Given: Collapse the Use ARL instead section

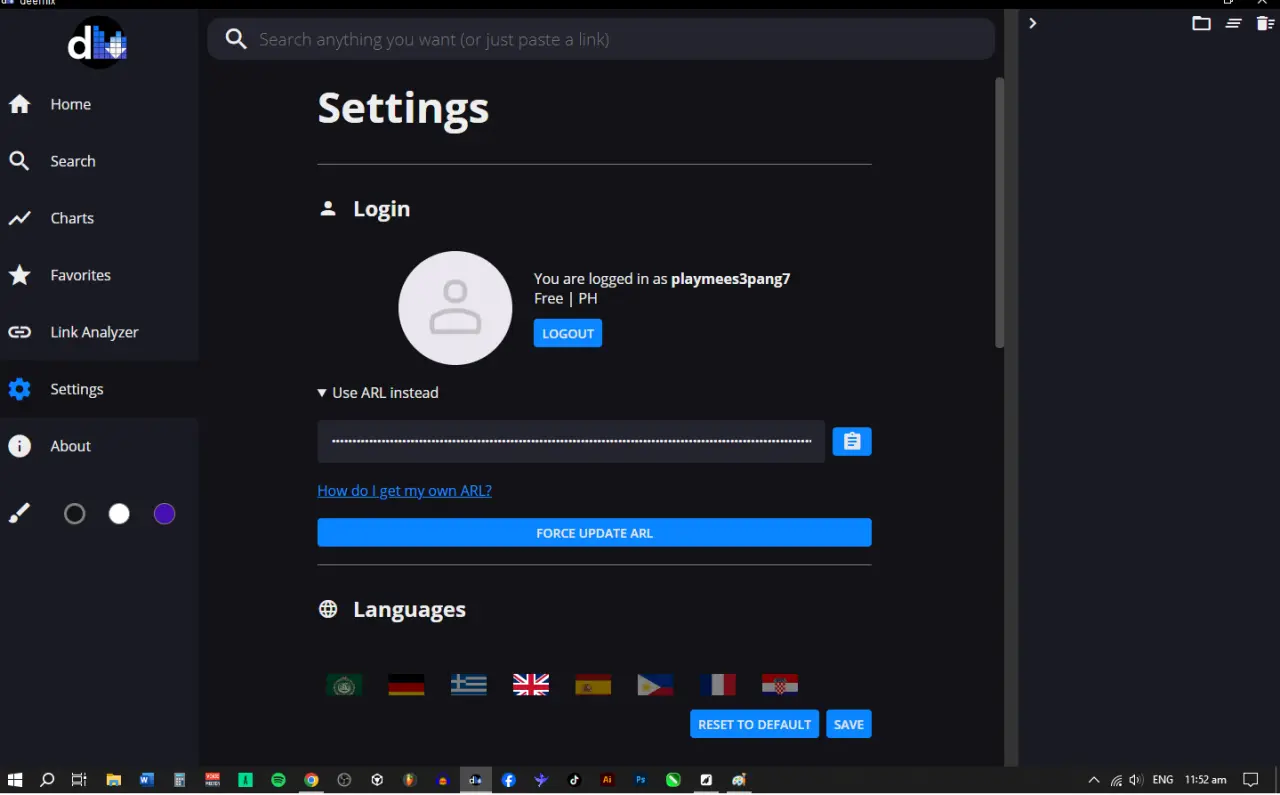Looking at the screenshot, I should (x=378, y=393).
